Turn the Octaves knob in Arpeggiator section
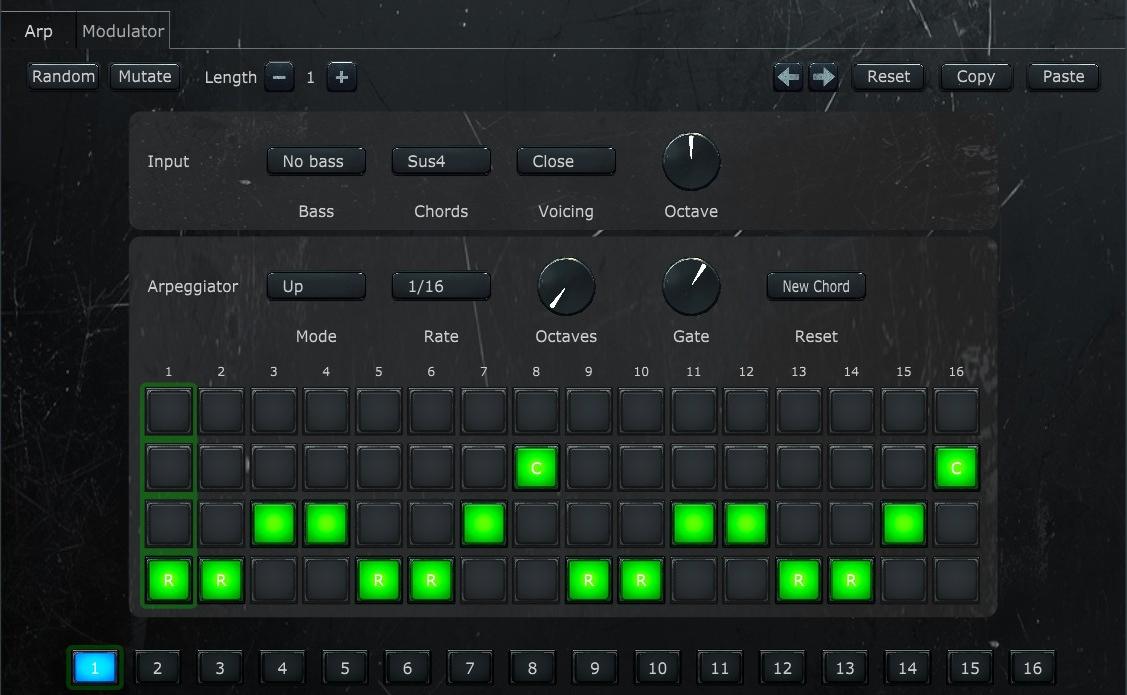Image resolution: width=1127 pixels, height=695 pixels. [566, 285]
